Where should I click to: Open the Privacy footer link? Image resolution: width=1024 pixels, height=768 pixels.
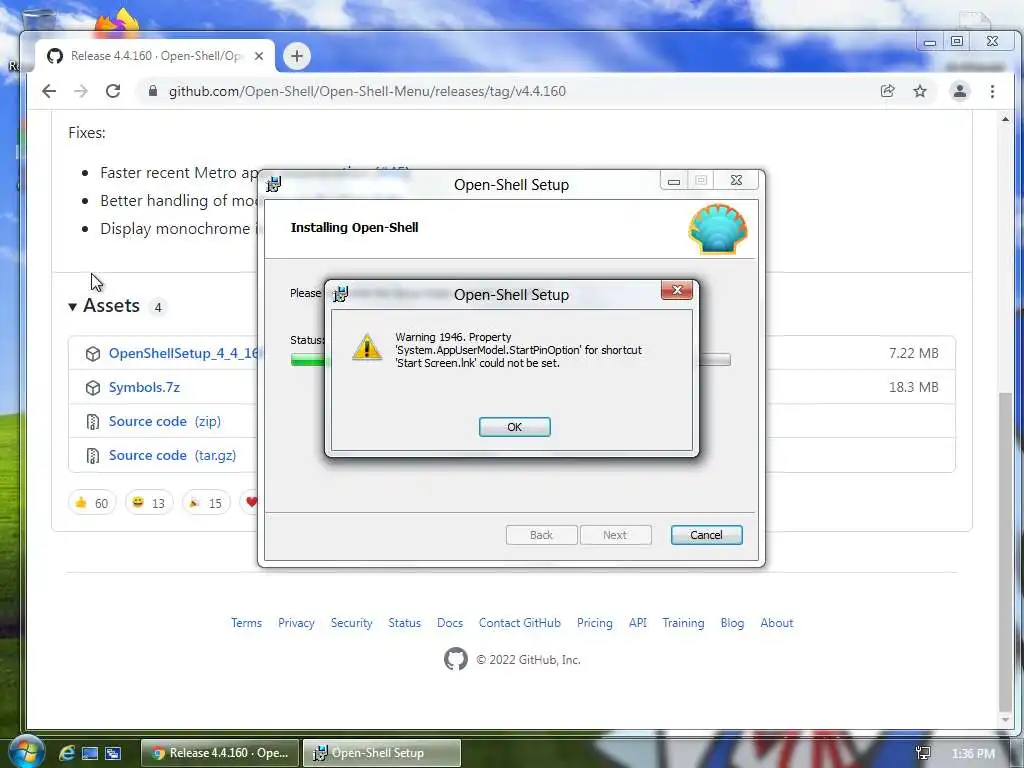296,623
